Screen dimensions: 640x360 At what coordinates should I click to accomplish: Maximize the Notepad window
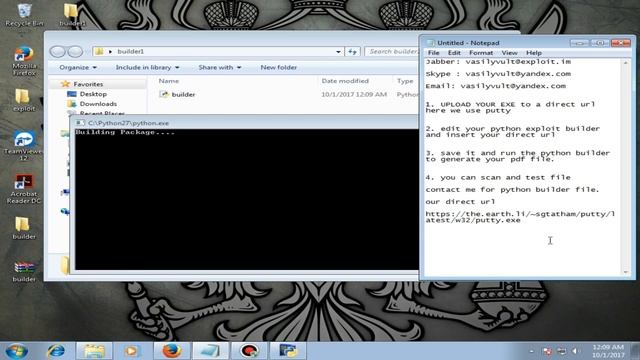pos(600,42)
